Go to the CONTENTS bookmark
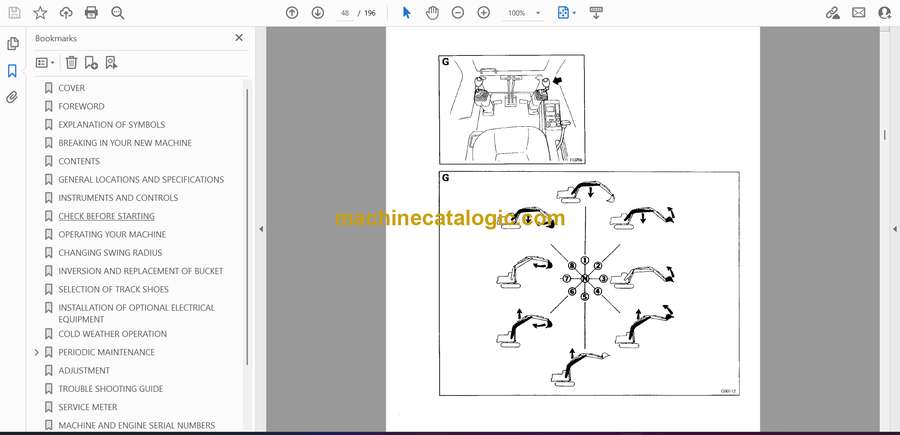Viewport: 900px width, 435px height. point(79,161)
